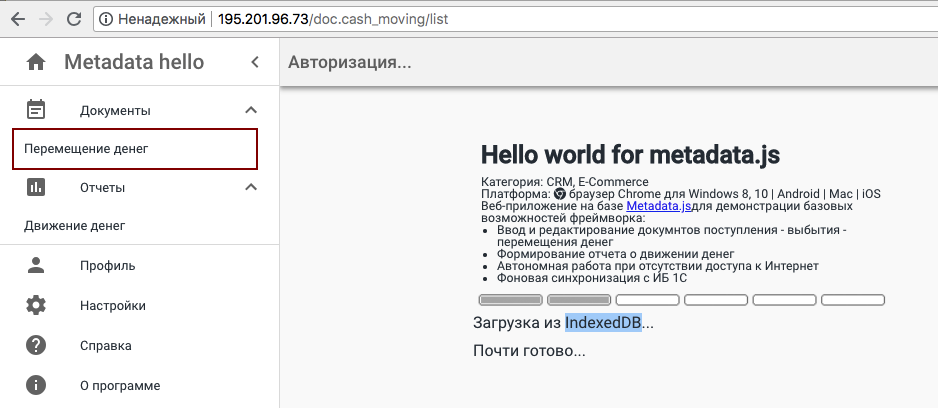Click the Справка question mark icon
938x408 pixels.
[36, 345]
